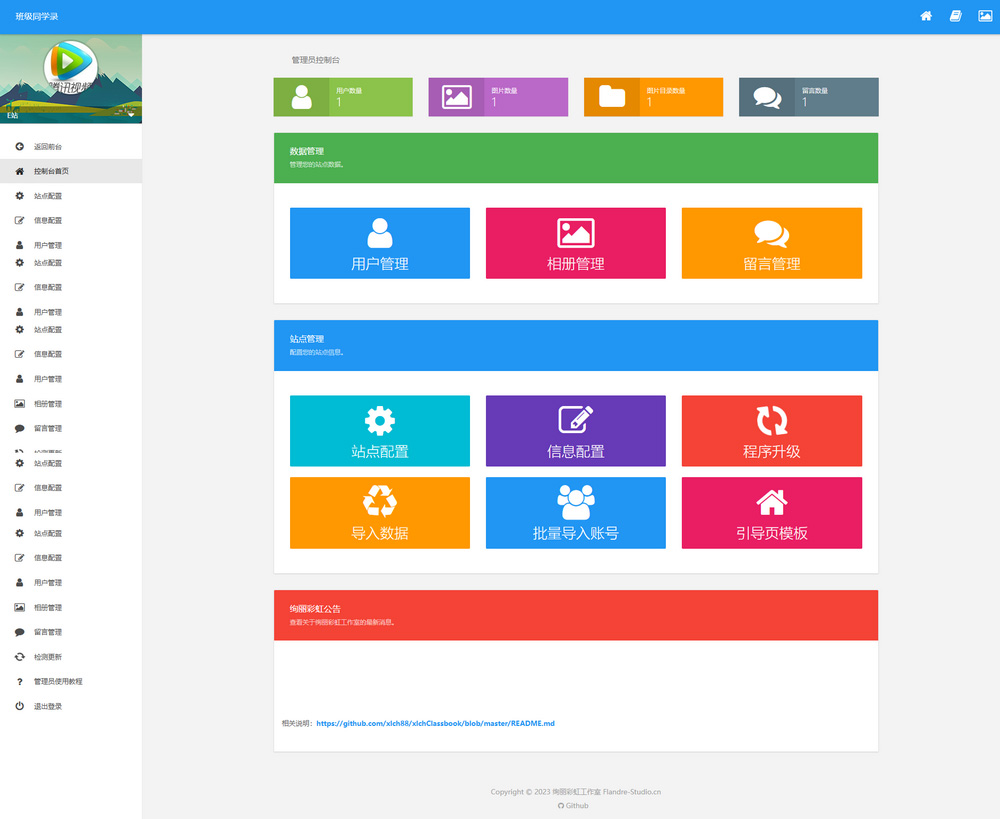Viewport: 1000px width, 819px height.
Task: Click the home icon in top navbar
Action: 926,16
